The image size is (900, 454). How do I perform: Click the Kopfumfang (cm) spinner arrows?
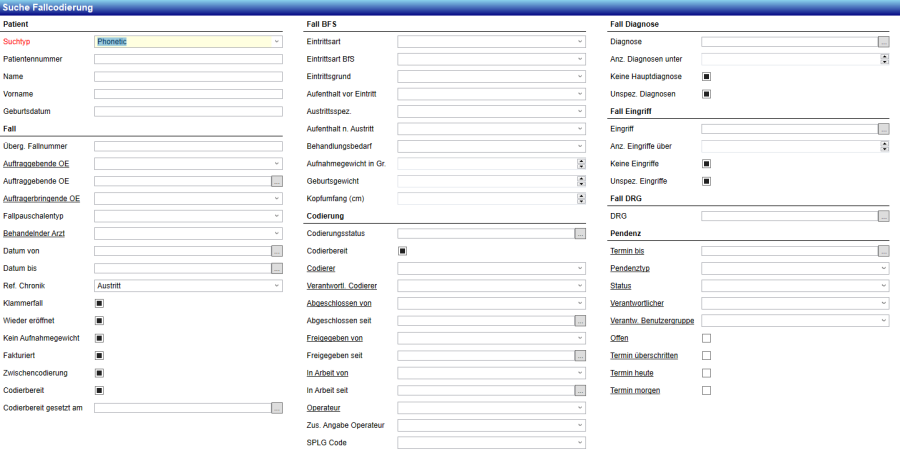(x=581, y=199)
